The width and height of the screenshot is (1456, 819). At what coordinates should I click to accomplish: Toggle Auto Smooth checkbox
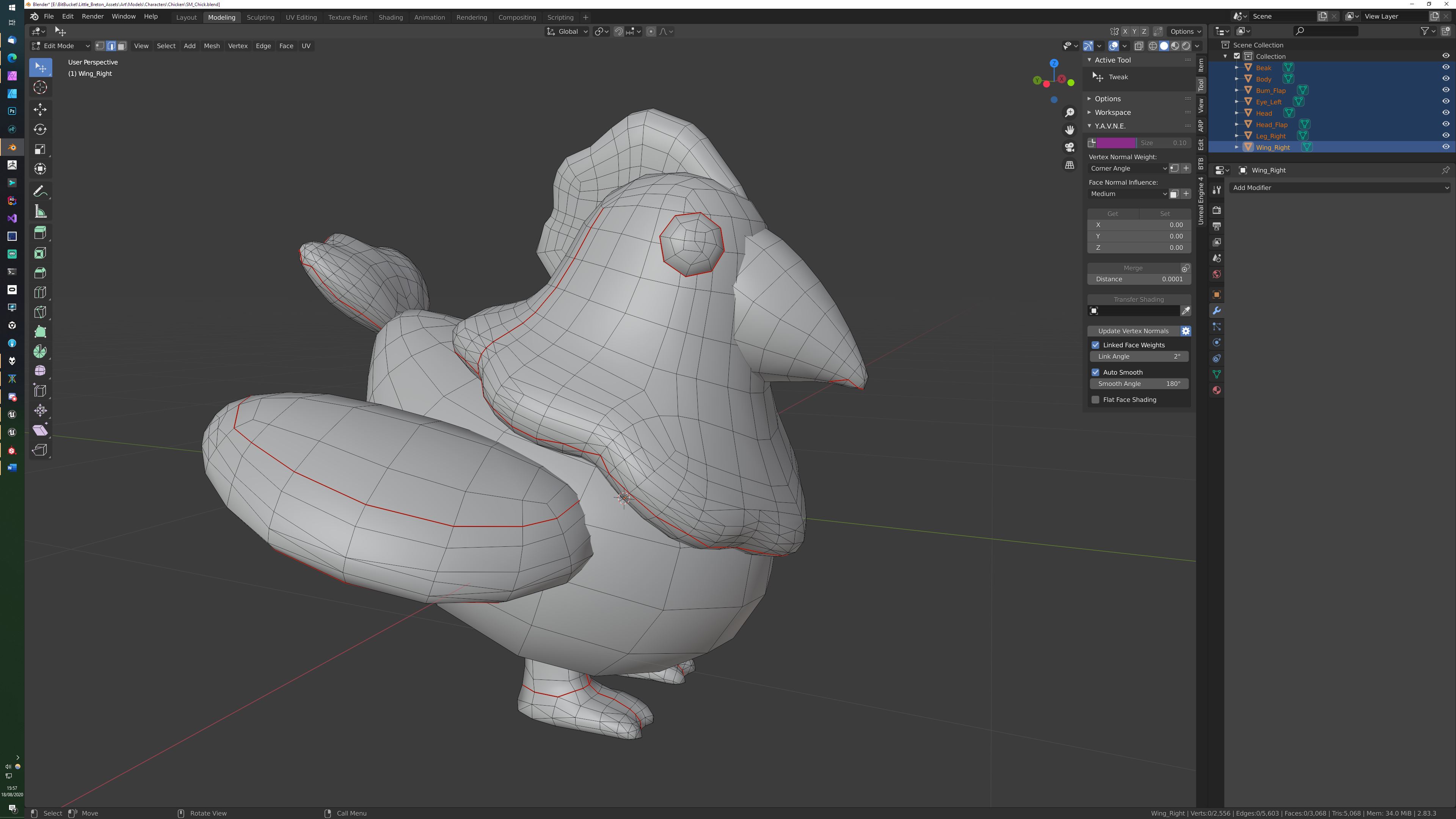(x=1095, y=372)
